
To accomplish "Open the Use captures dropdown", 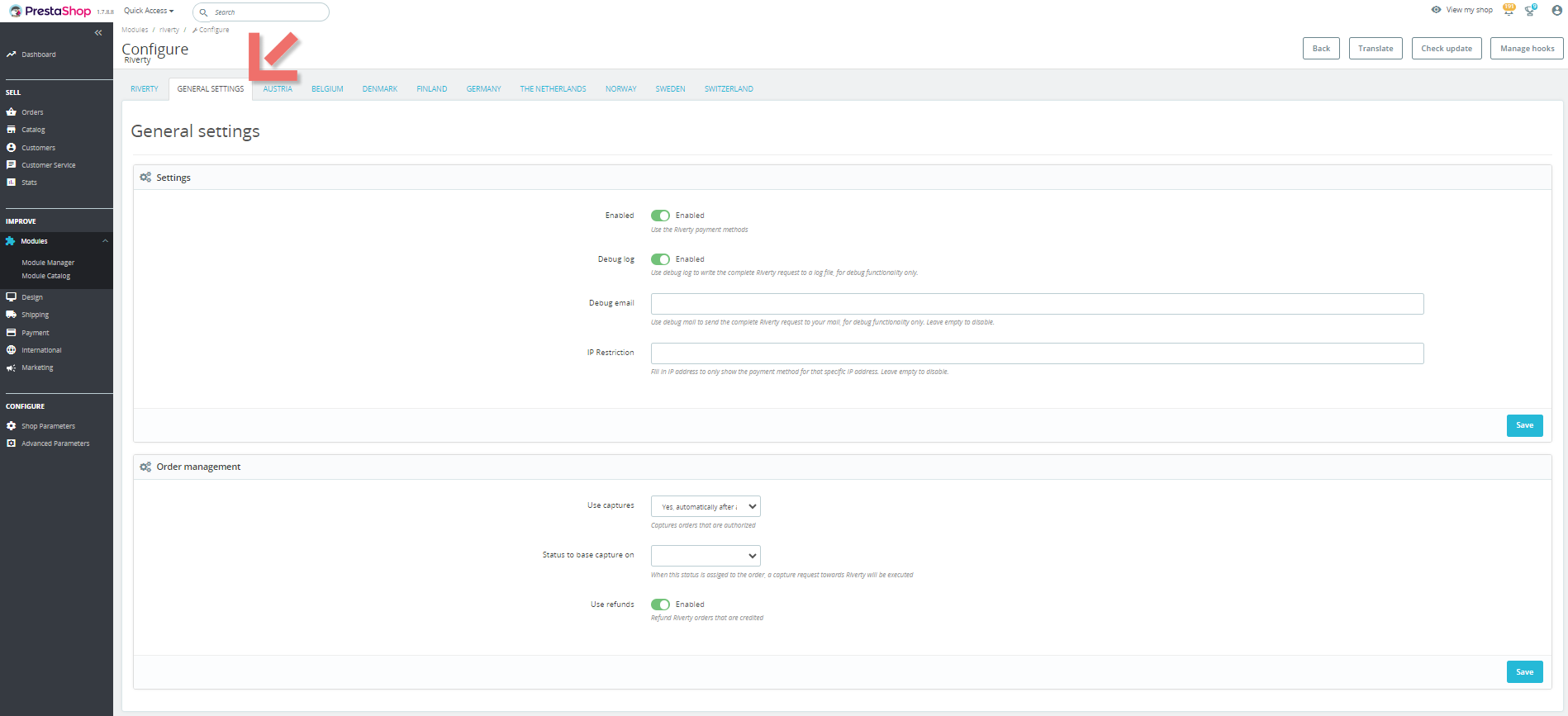I will coord(706,506).
